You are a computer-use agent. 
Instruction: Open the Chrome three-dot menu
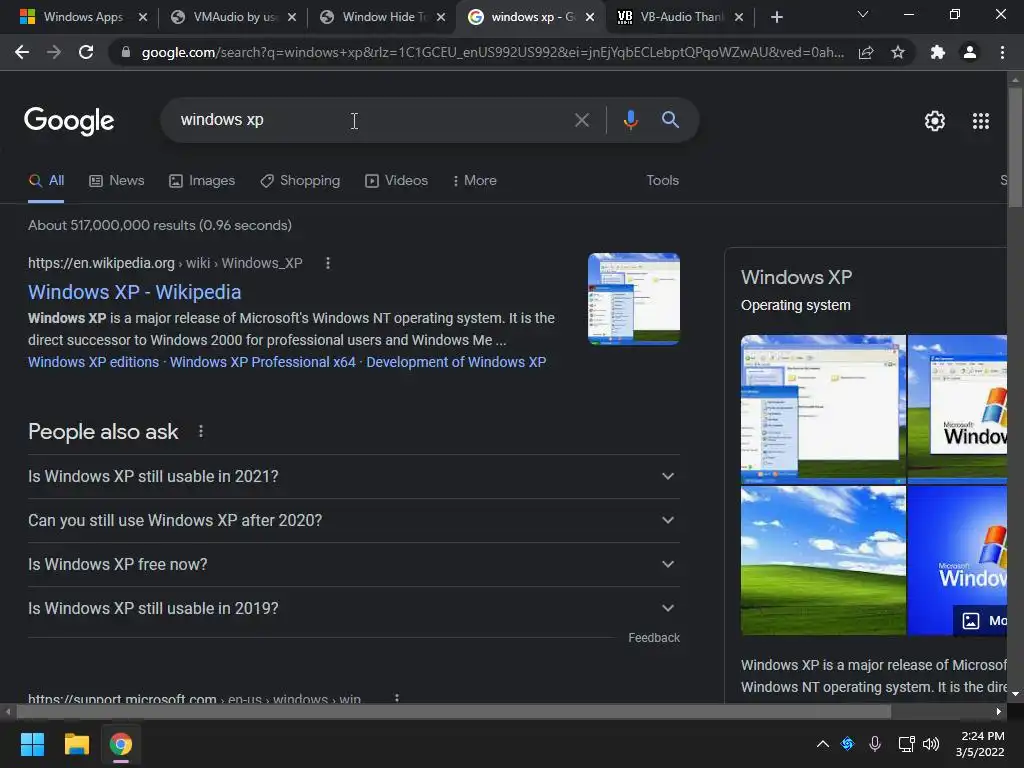(1002, 52)
